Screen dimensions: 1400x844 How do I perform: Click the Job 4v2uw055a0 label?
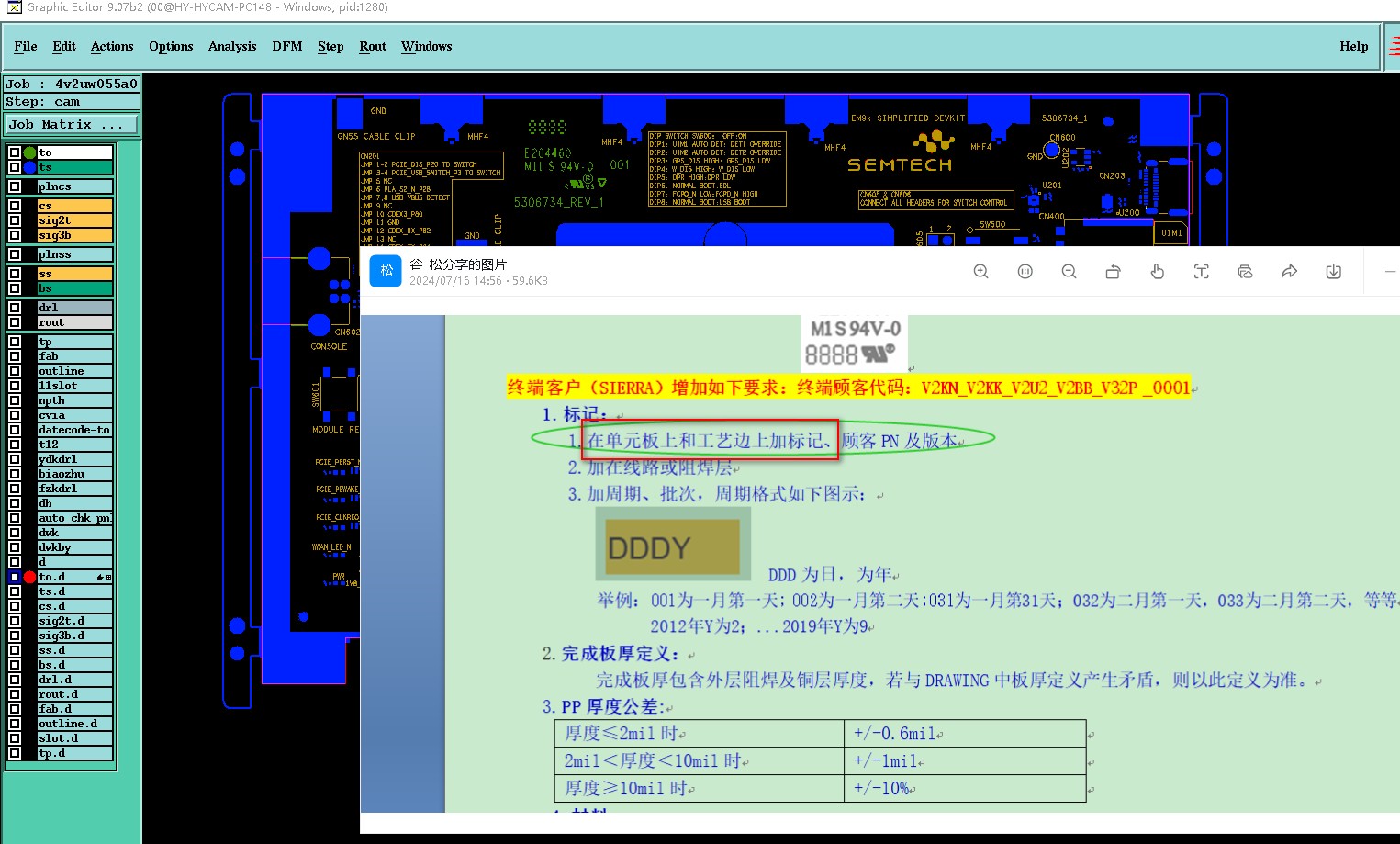[x=72, y=84]
